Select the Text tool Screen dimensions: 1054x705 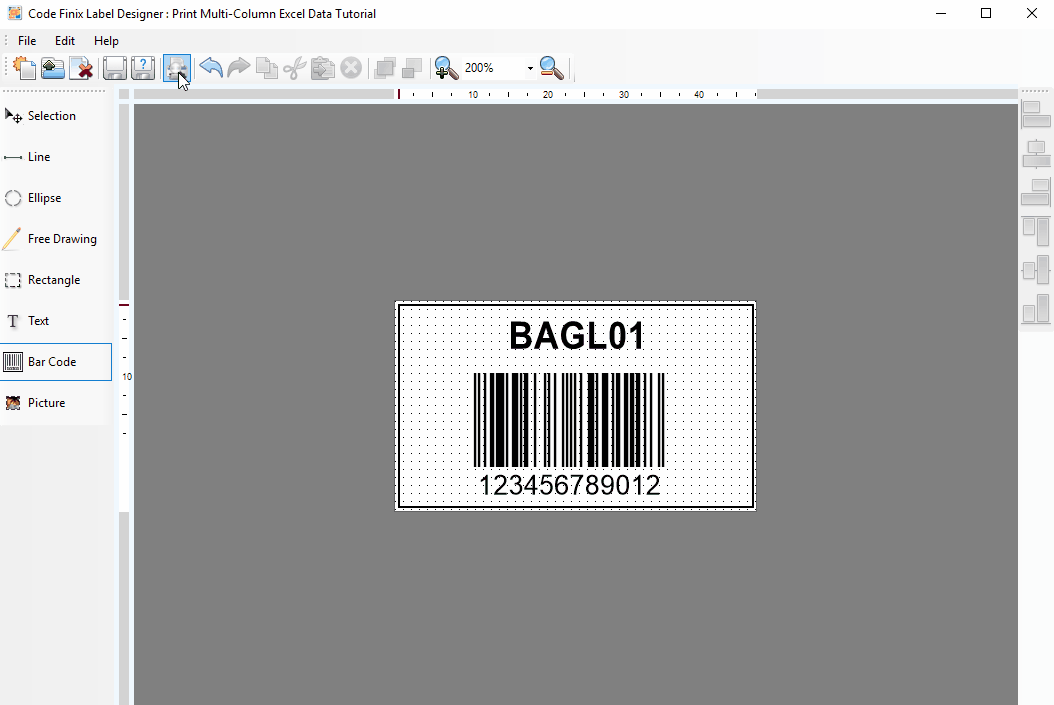click(56, 321)
